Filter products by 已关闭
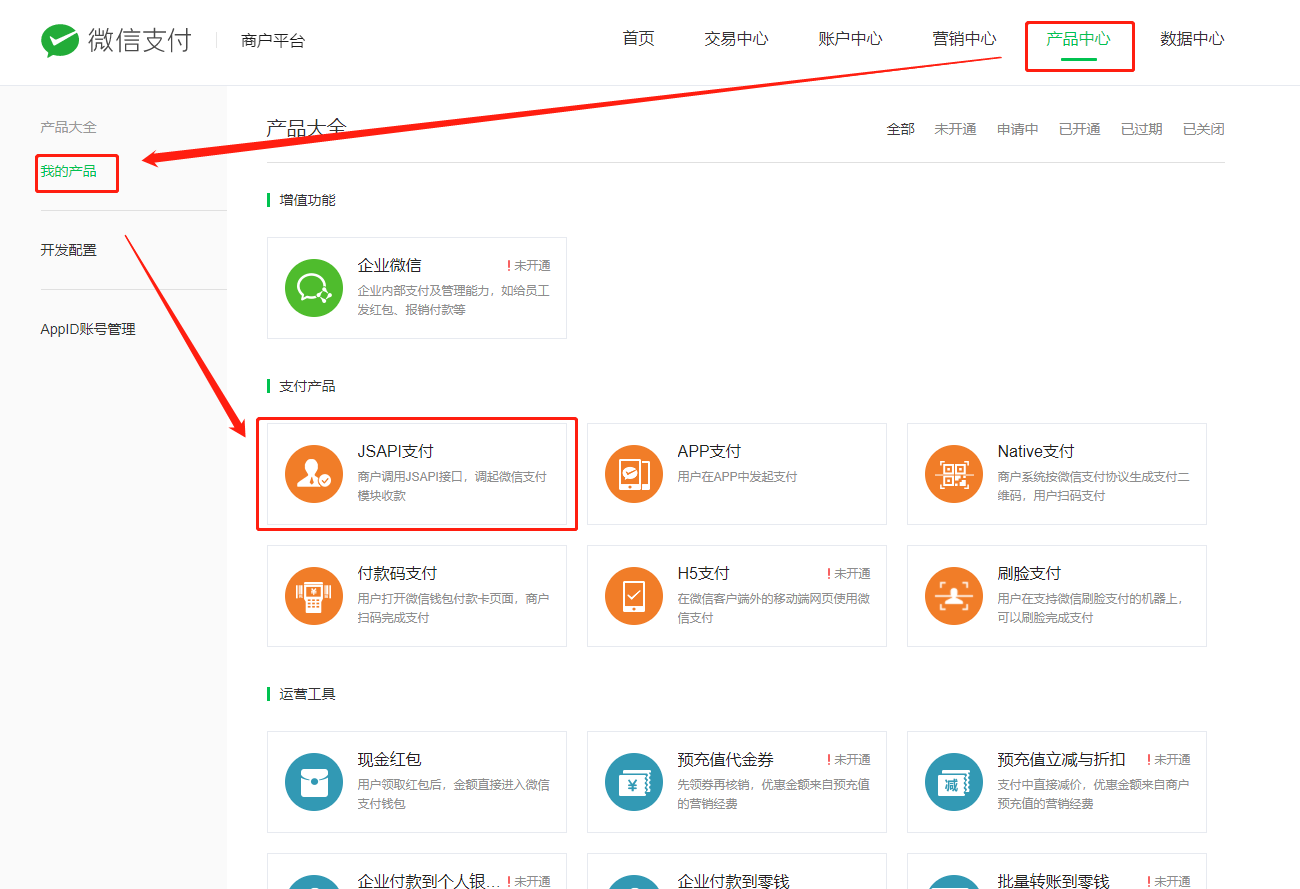 (1203, 129)
